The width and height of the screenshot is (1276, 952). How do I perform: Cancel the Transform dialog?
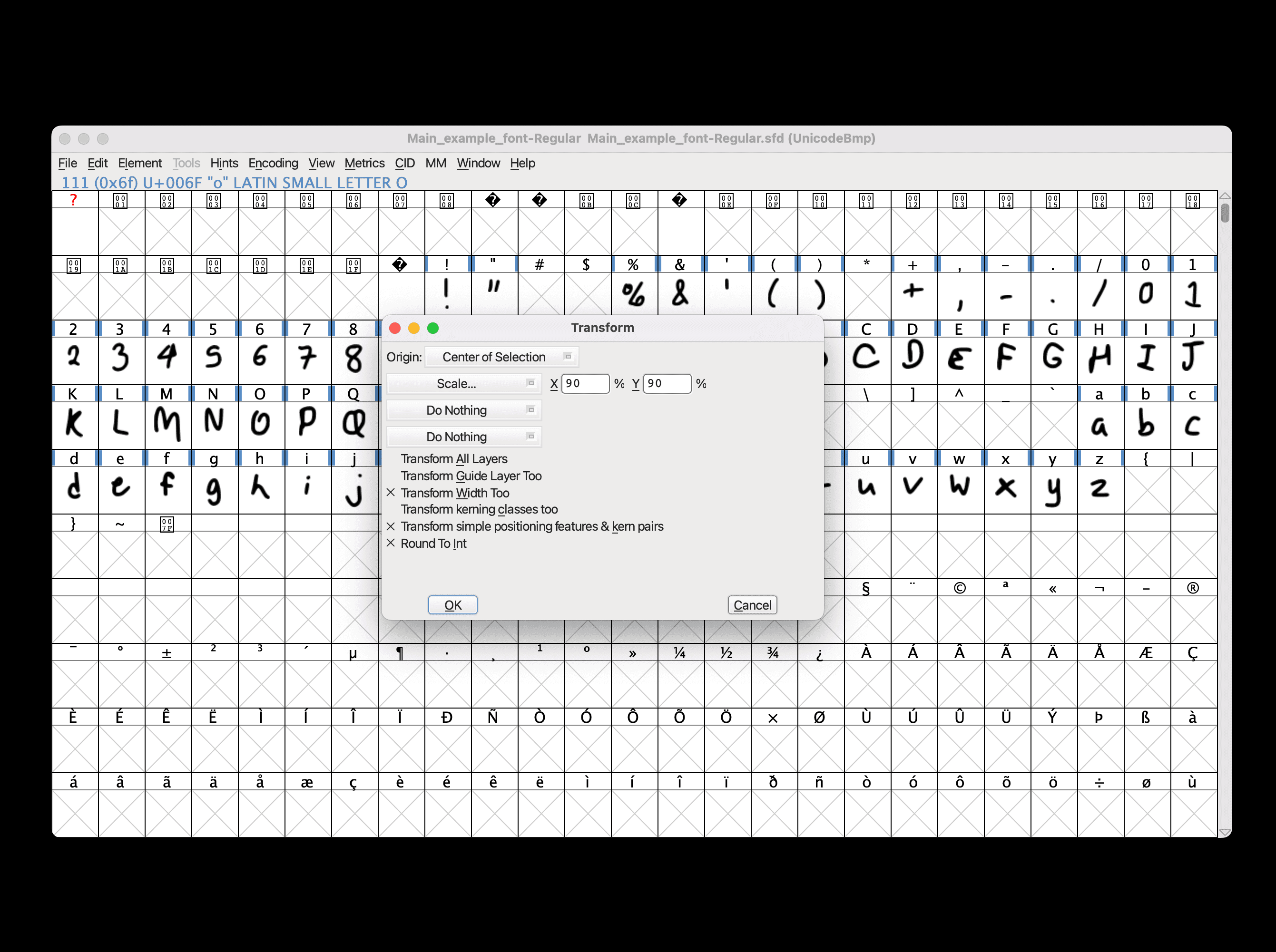point(753,605)
